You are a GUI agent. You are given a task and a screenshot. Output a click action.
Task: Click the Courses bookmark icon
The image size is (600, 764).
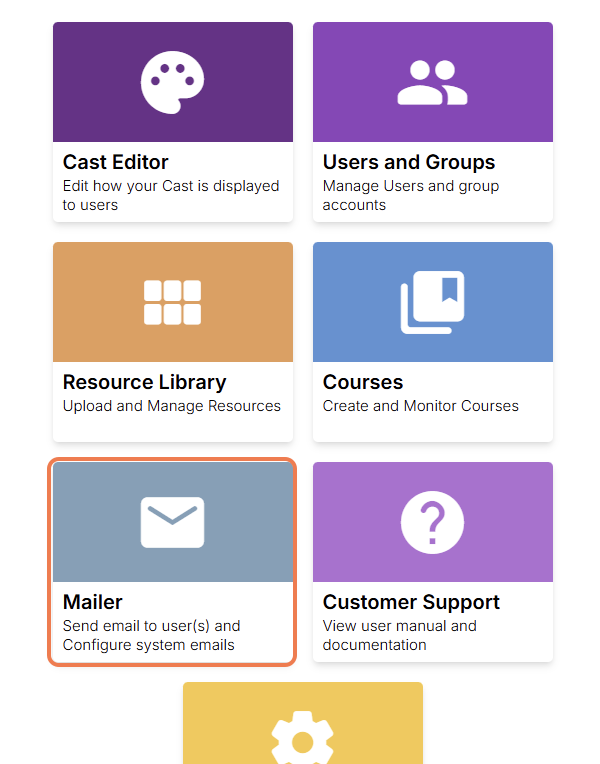click(x=432, y=302)
